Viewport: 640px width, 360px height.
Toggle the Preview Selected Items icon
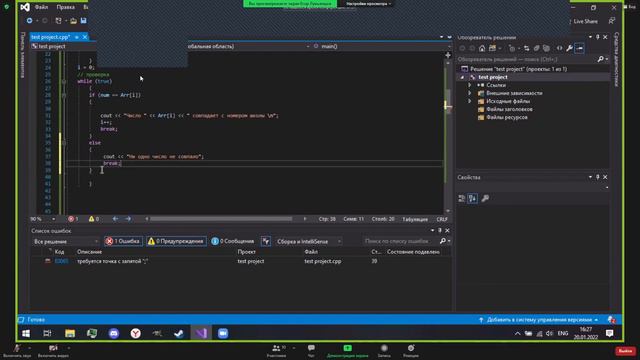point(580,49)
